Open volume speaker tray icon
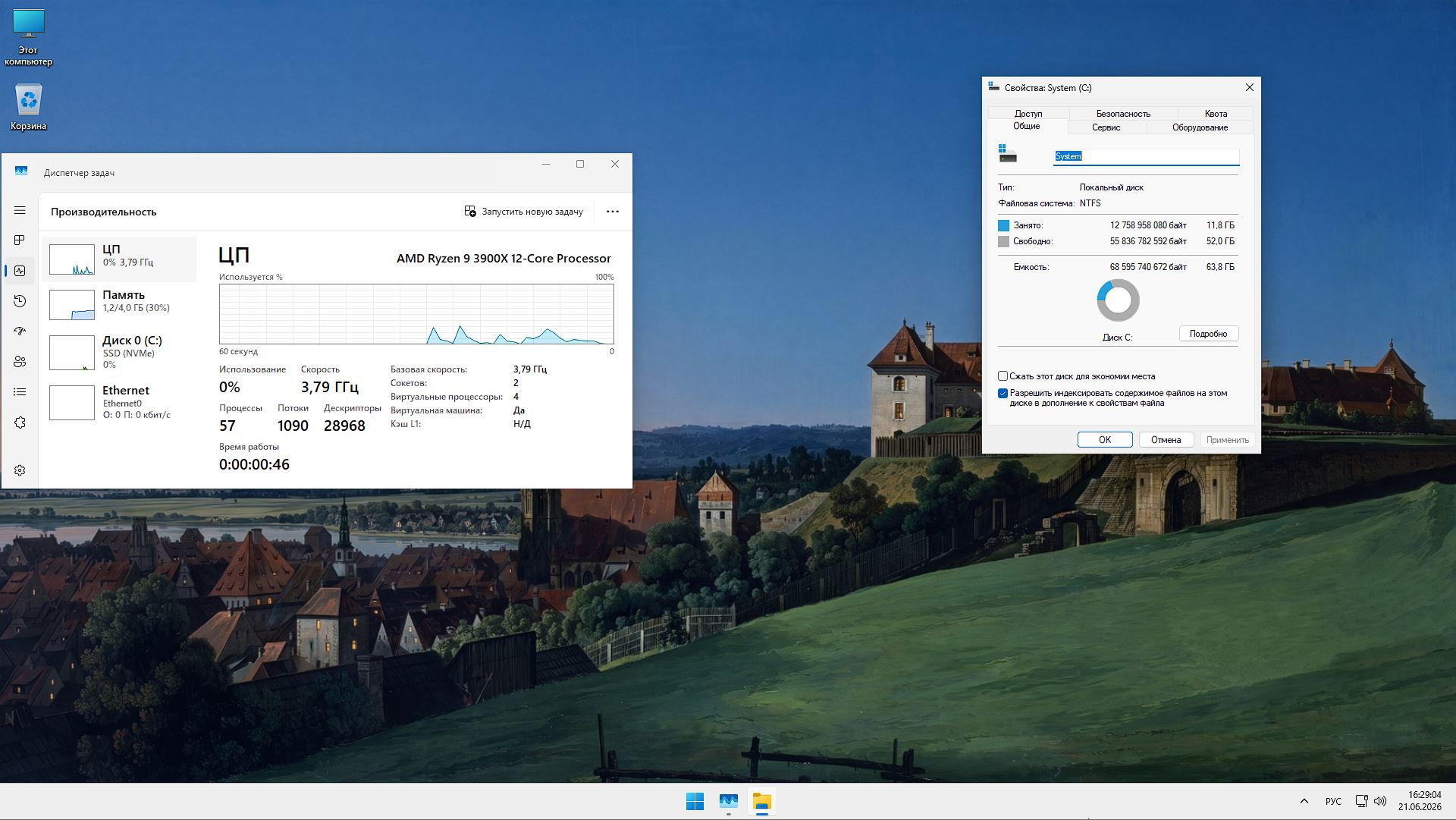The width and height of the screenshot is (1456, 820). click(1380, 801)
